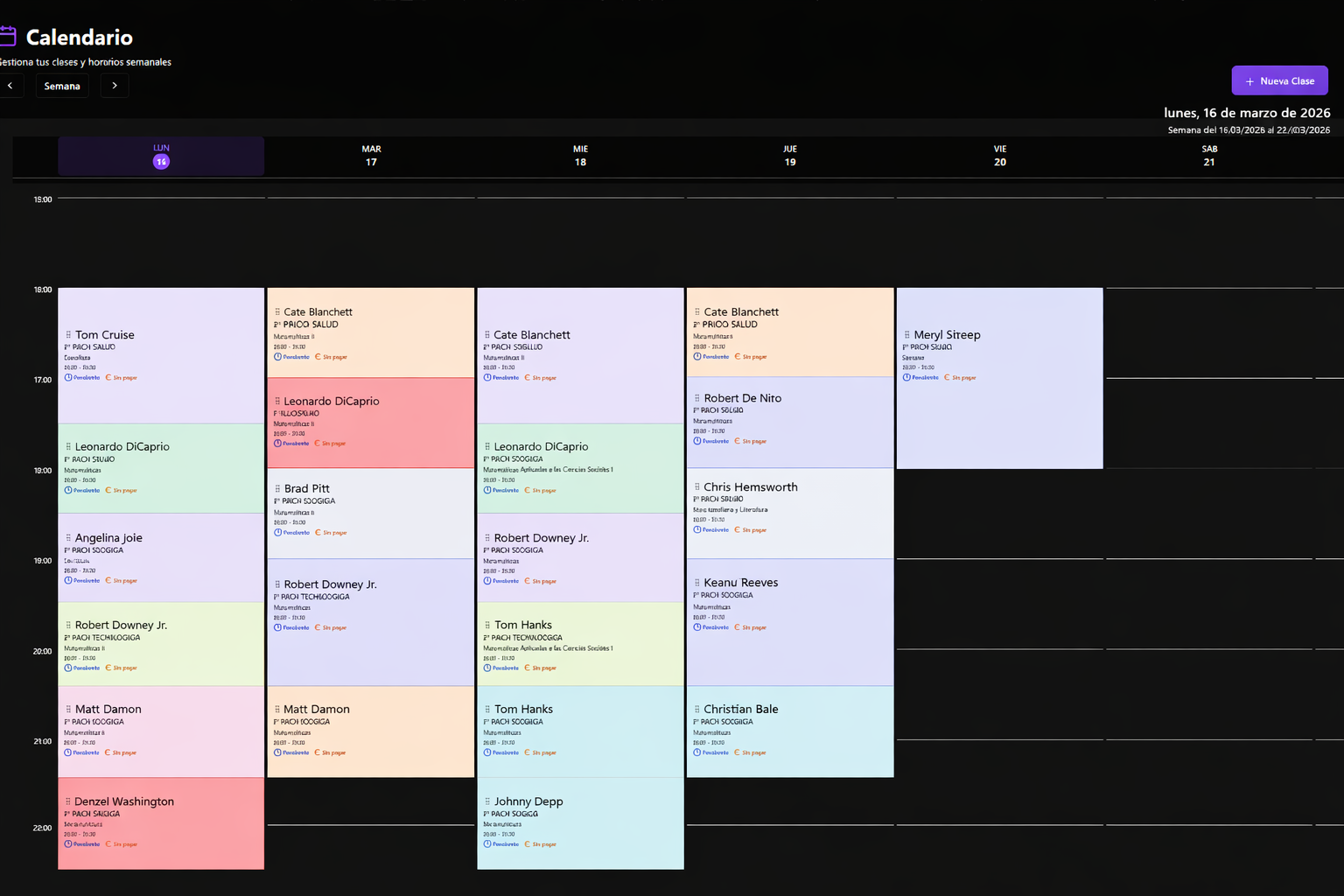Open Tom Hanks's Wednesday class card

[x=580, y=643]
